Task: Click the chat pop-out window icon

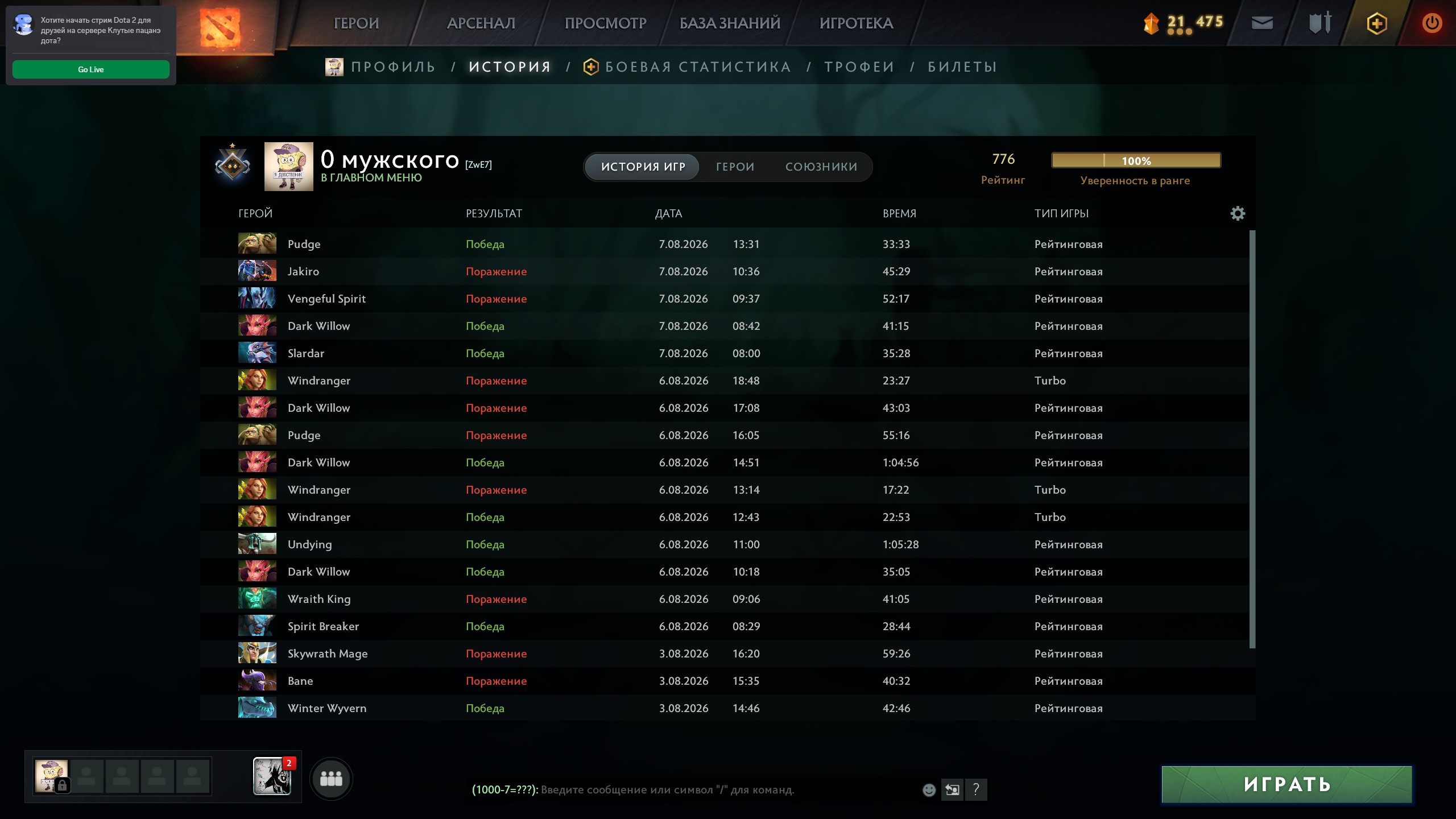Action: click(952, 789)
